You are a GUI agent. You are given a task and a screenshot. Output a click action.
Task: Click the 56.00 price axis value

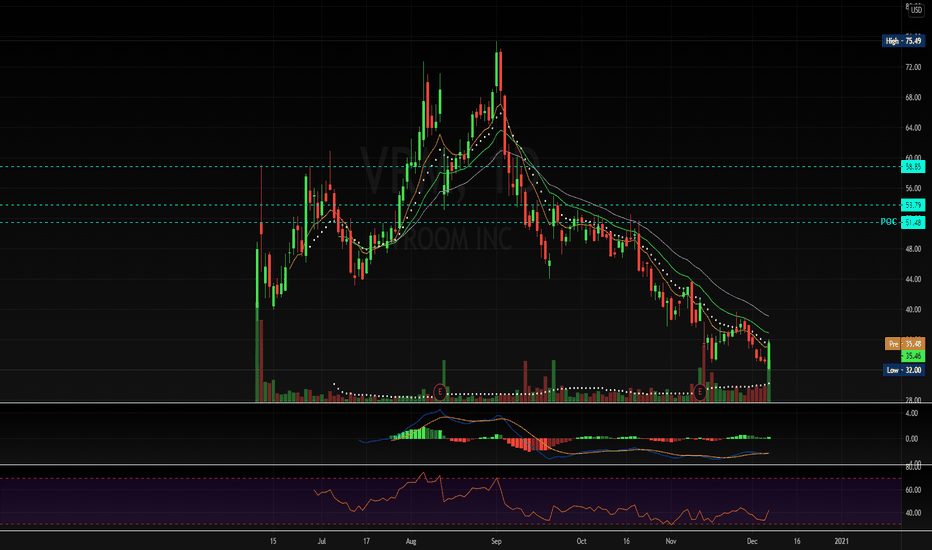click(x=913, y=188)
